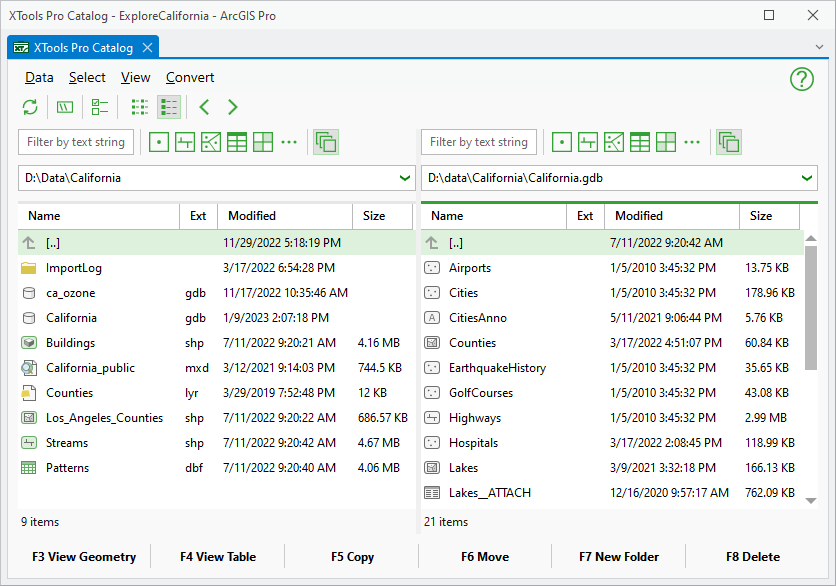Toggle the stacked-windows button in right pane
Image resolution: width=836 pixels, height=586 pixels.
click(x=729, y=142)
